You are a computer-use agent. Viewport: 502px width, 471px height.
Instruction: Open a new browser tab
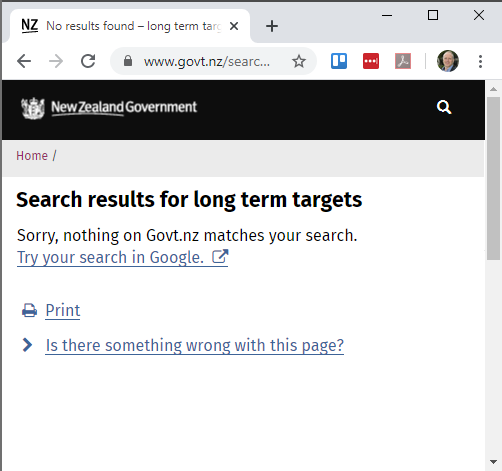click(x=272, y=26)
